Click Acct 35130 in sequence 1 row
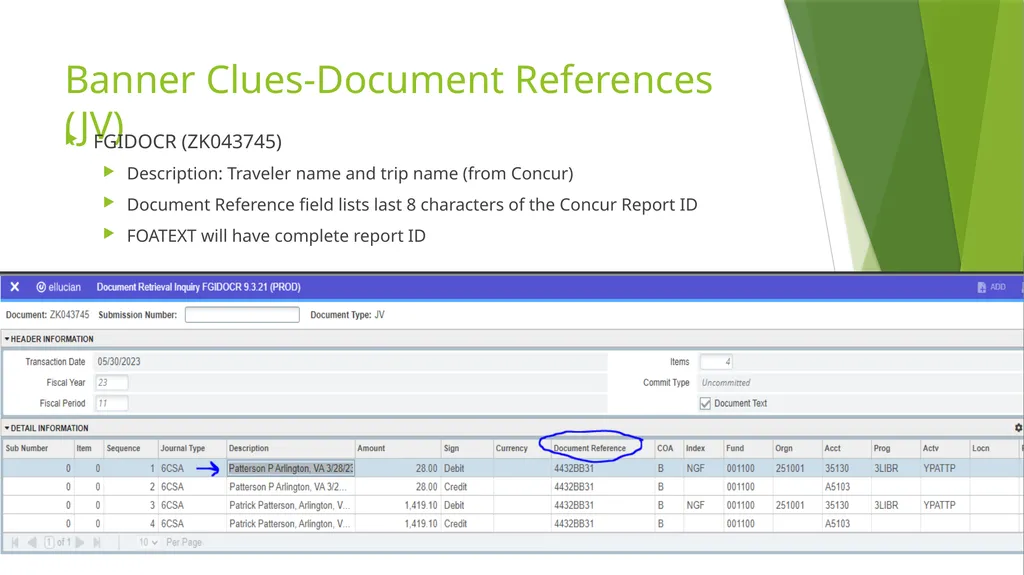The width and height of the screenshot is (1024, 575). (837, 468)
